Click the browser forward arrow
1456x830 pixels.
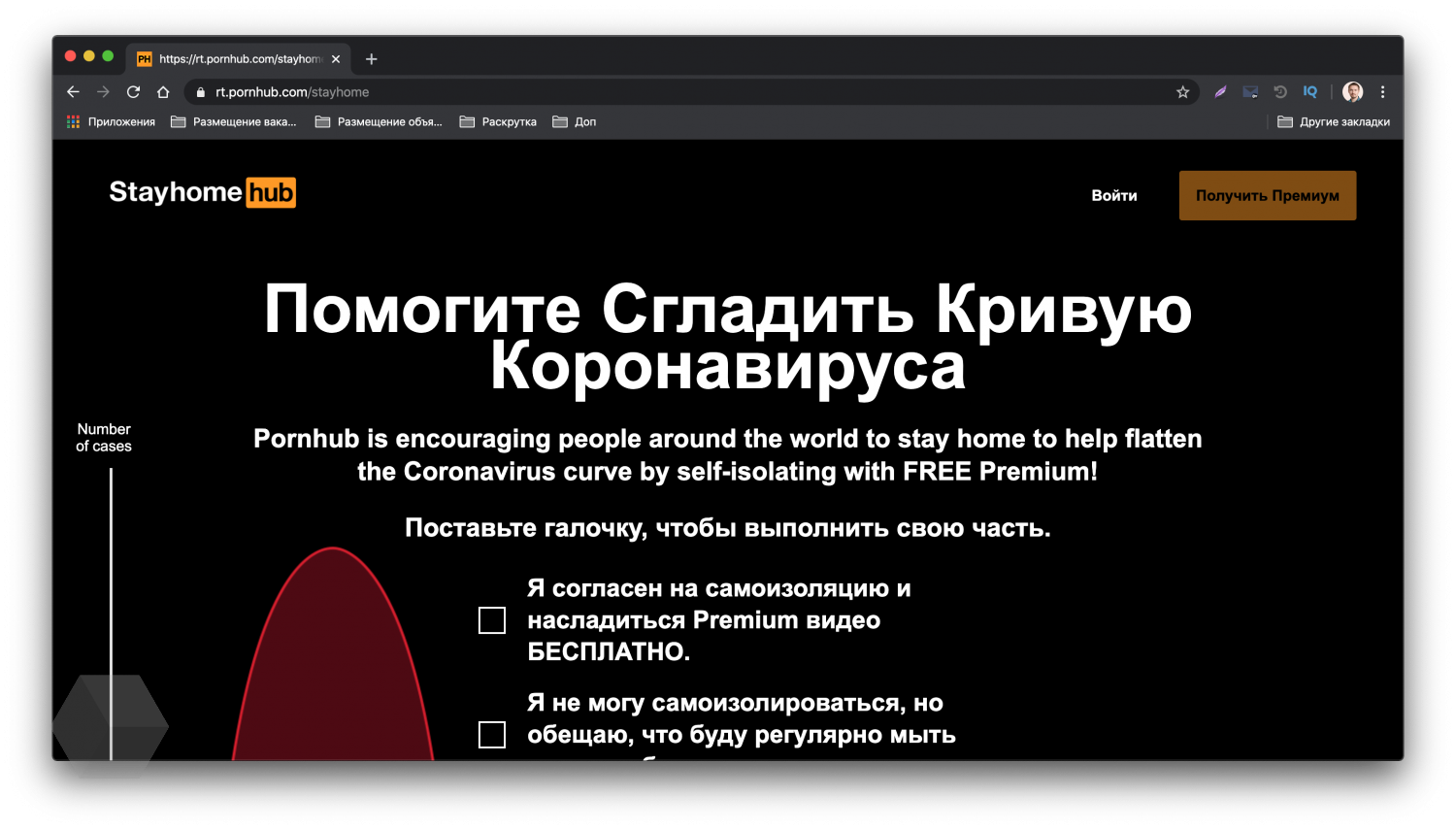103,92
